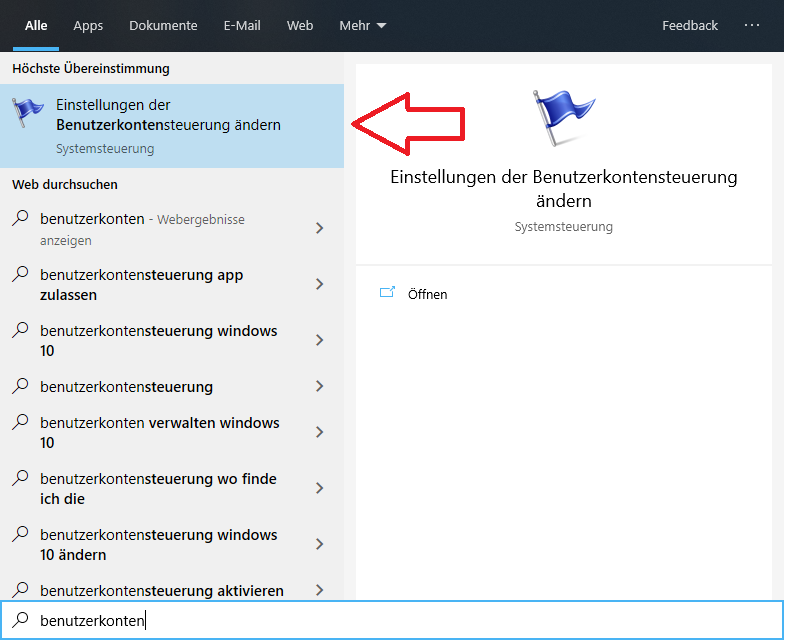Click the 'benutzerkonten' search input field
Image resolution: width=787 pixels, height=641 pixels.
tap(391, 620)
